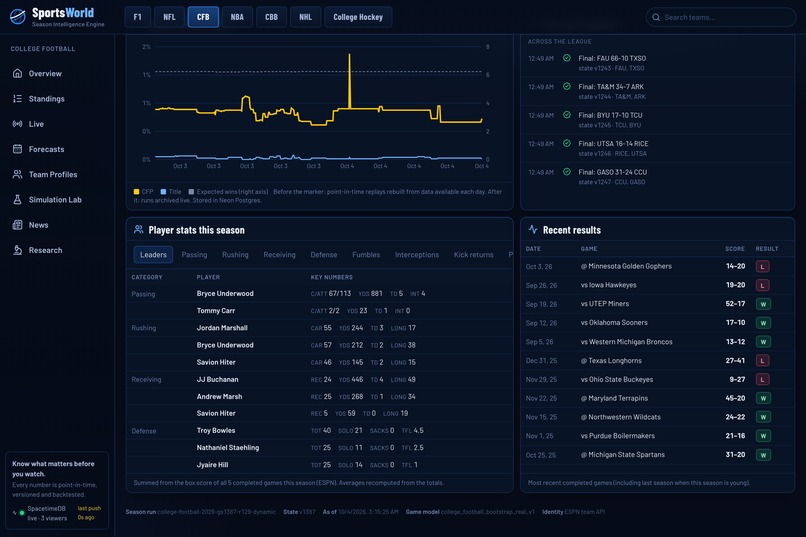806x537 pixels.
Task: Open the Interceptions stats tab
Action: 417,254
